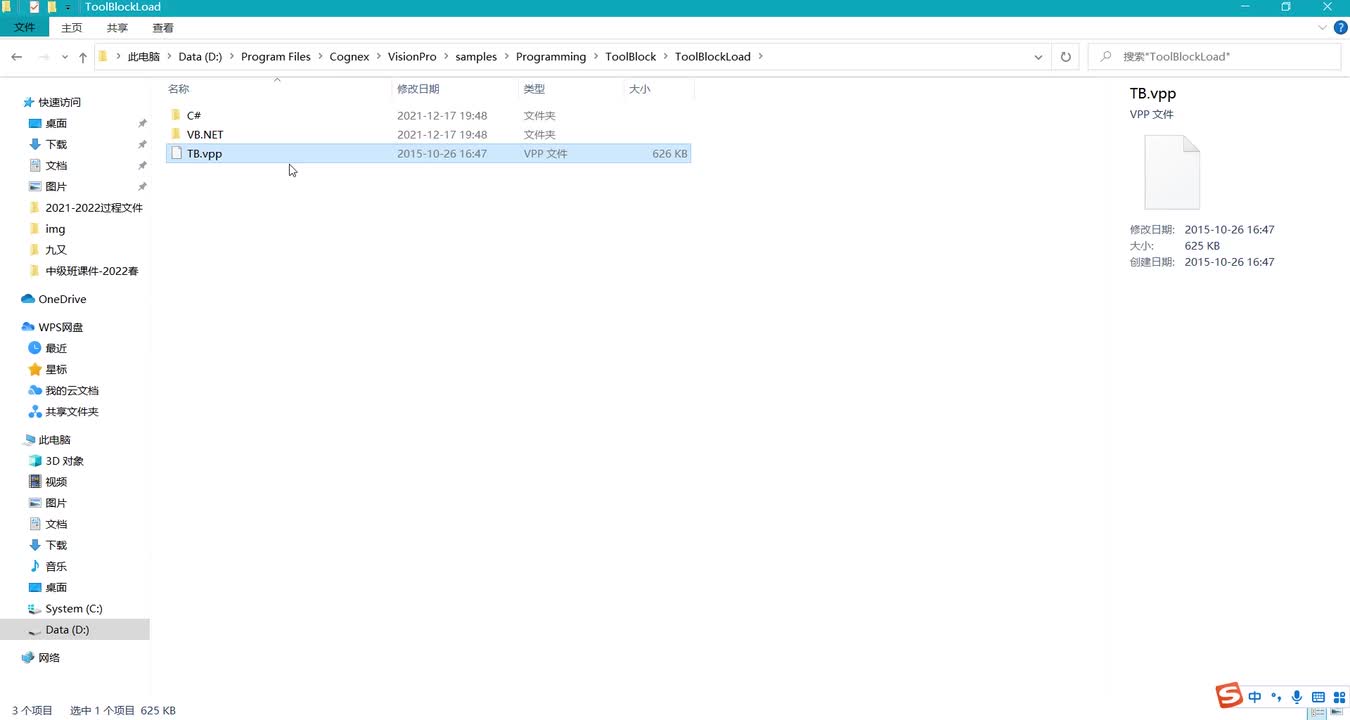1350x720 pixels.
Task: Go forward using the forward arrow
Action: click(x=43, y=57)
